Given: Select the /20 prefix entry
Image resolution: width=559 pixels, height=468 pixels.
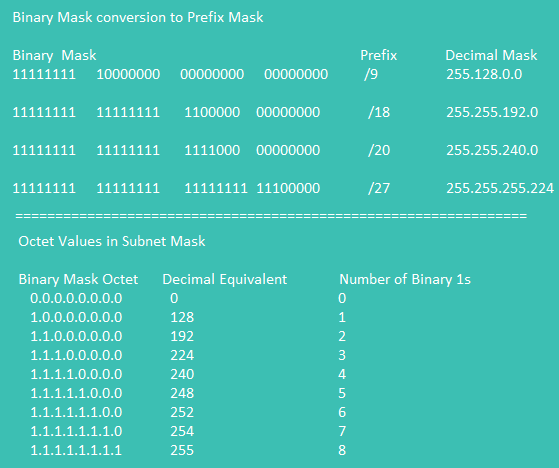Looking at the screenshot, I should 379,150.
